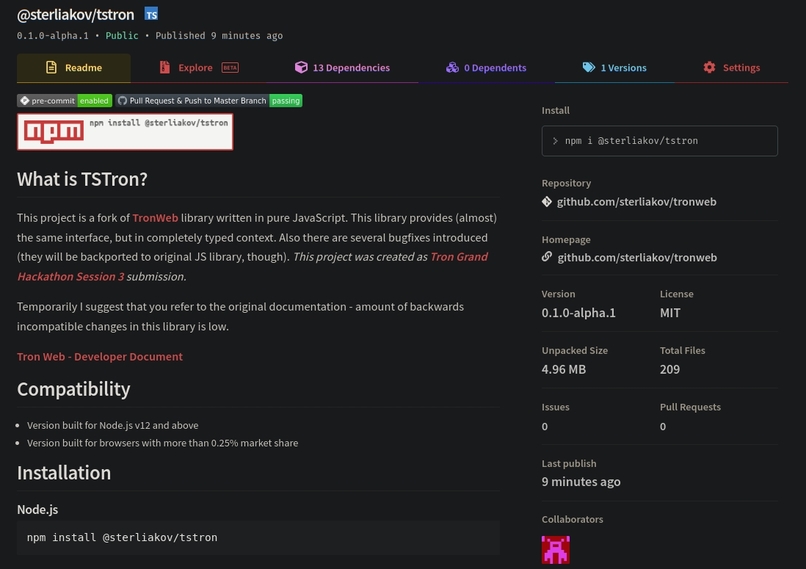Switch to the Explore tab
This screenshot has height=569, width=806.
point(199,68)
